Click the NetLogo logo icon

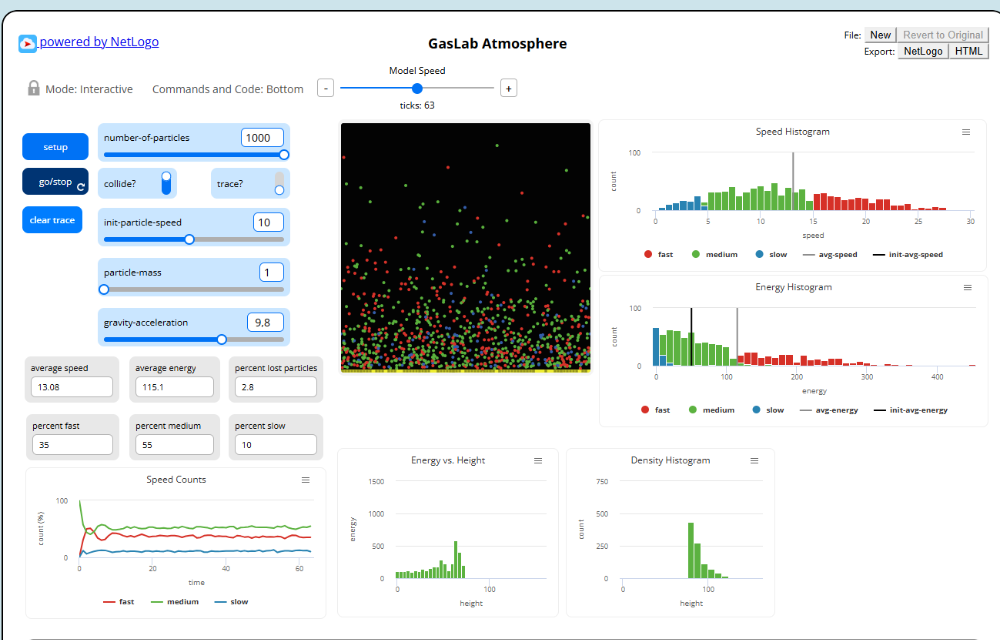[x=28, y=43]
